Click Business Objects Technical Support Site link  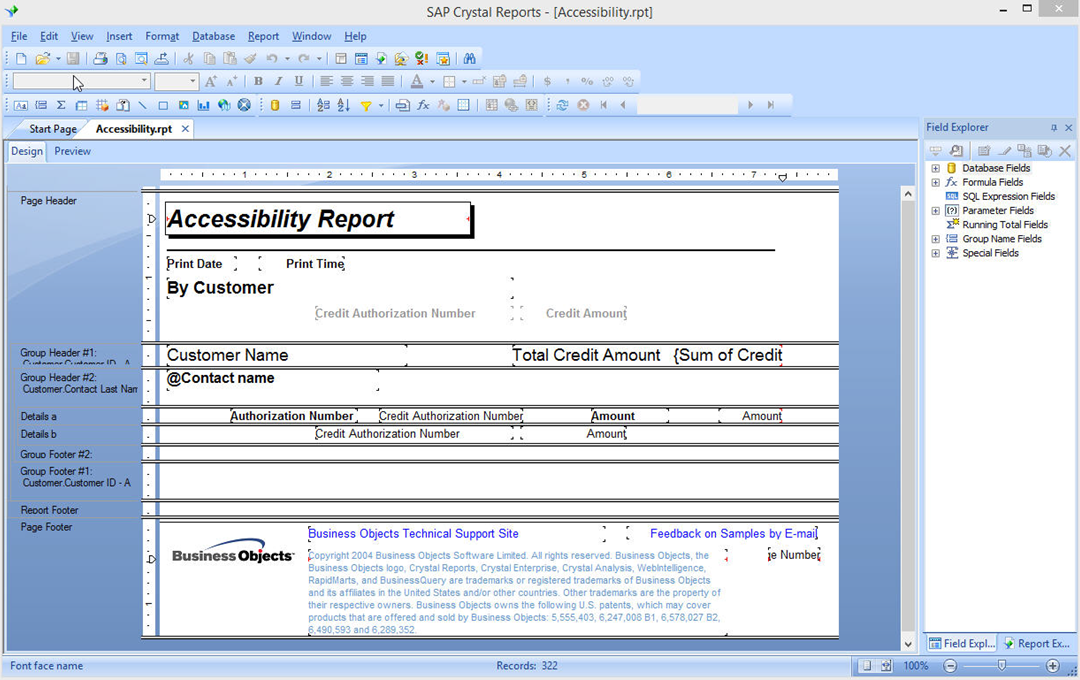point(413,534)
